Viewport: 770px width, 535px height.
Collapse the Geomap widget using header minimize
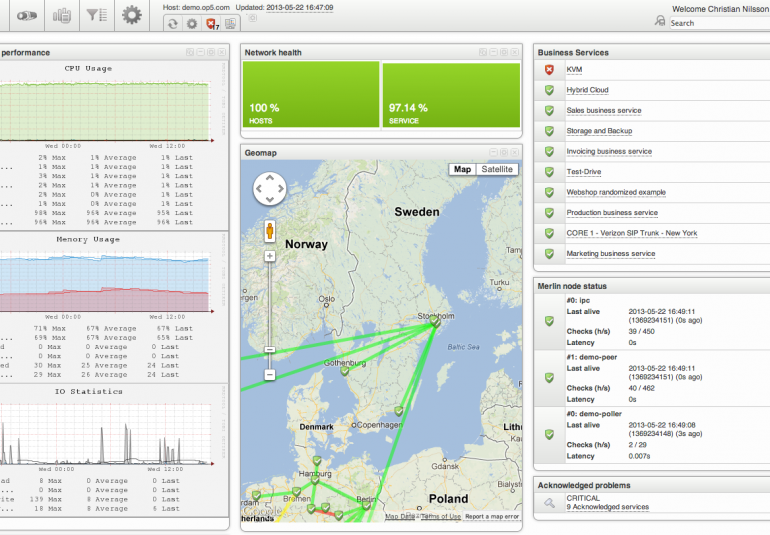coord(493,153)
